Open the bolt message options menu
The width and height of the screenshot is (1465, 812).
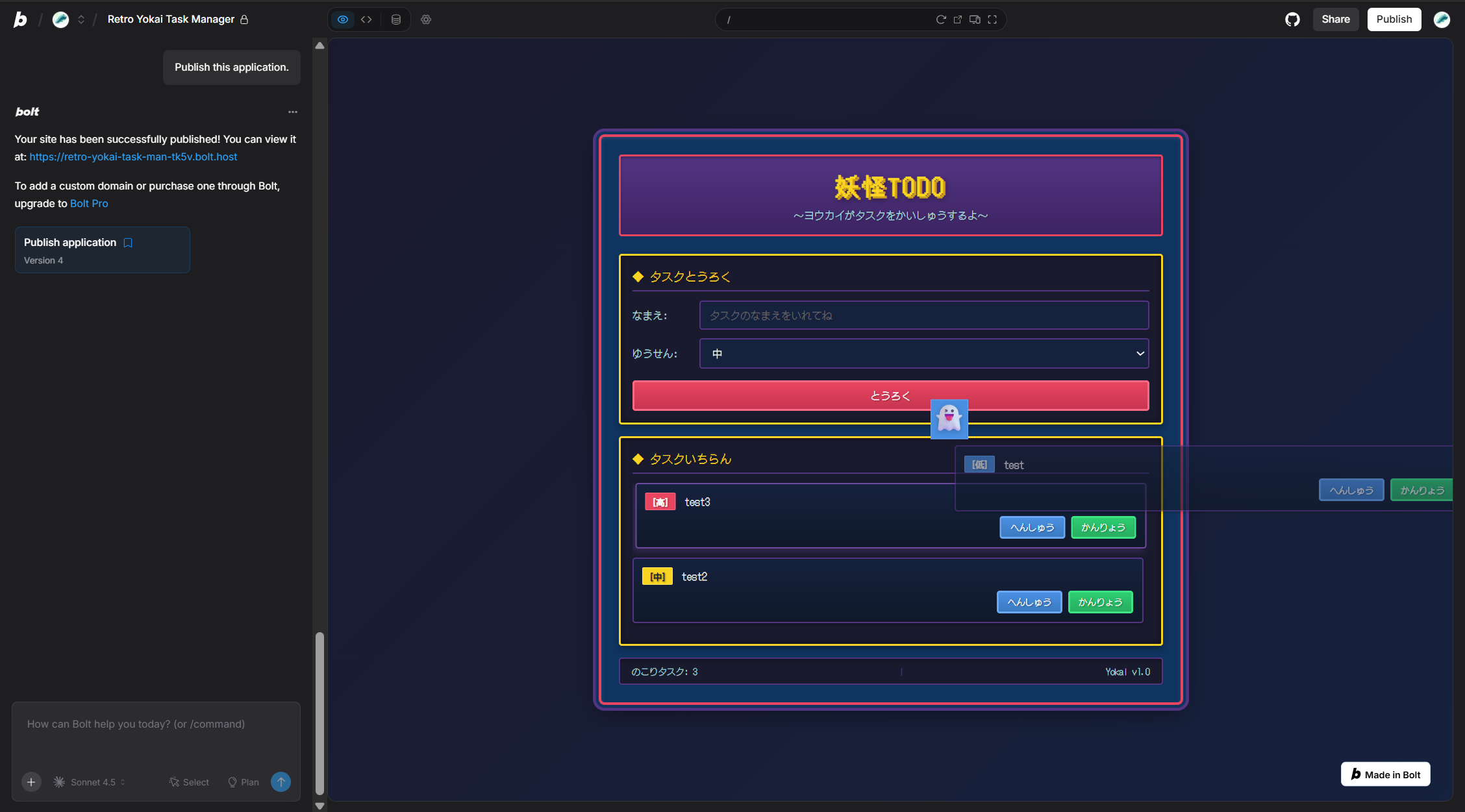click(293, 112)
